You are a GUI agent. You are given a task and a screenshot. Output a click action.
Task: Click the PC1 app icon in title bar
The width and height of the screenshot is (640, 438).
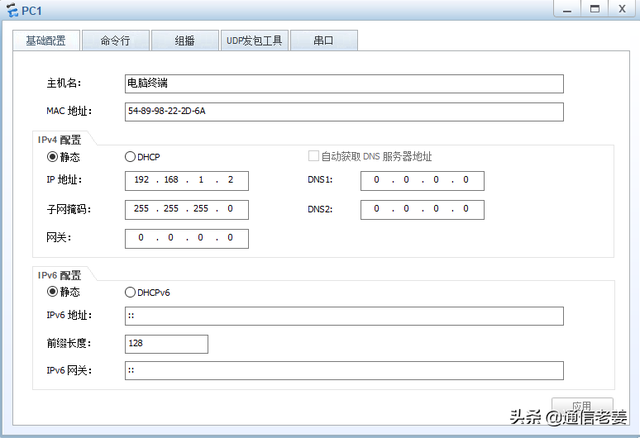tap(12, 10)
